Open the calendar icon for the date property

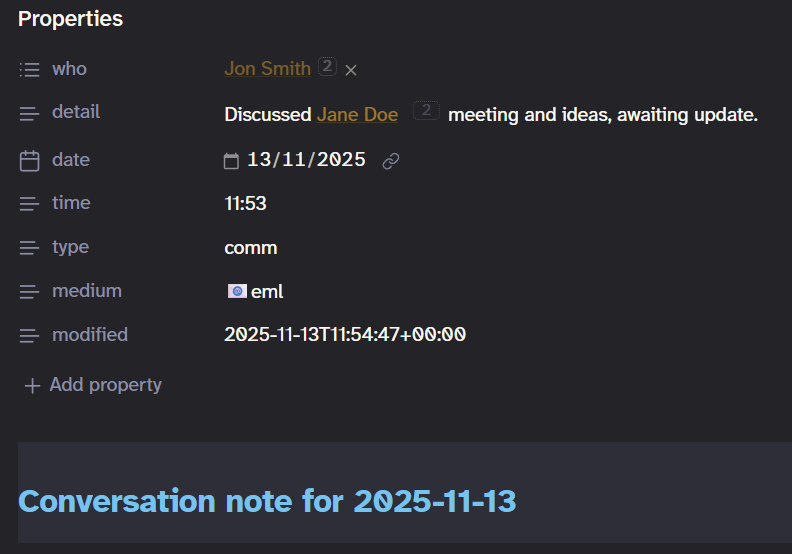click(x=30, y=160)
